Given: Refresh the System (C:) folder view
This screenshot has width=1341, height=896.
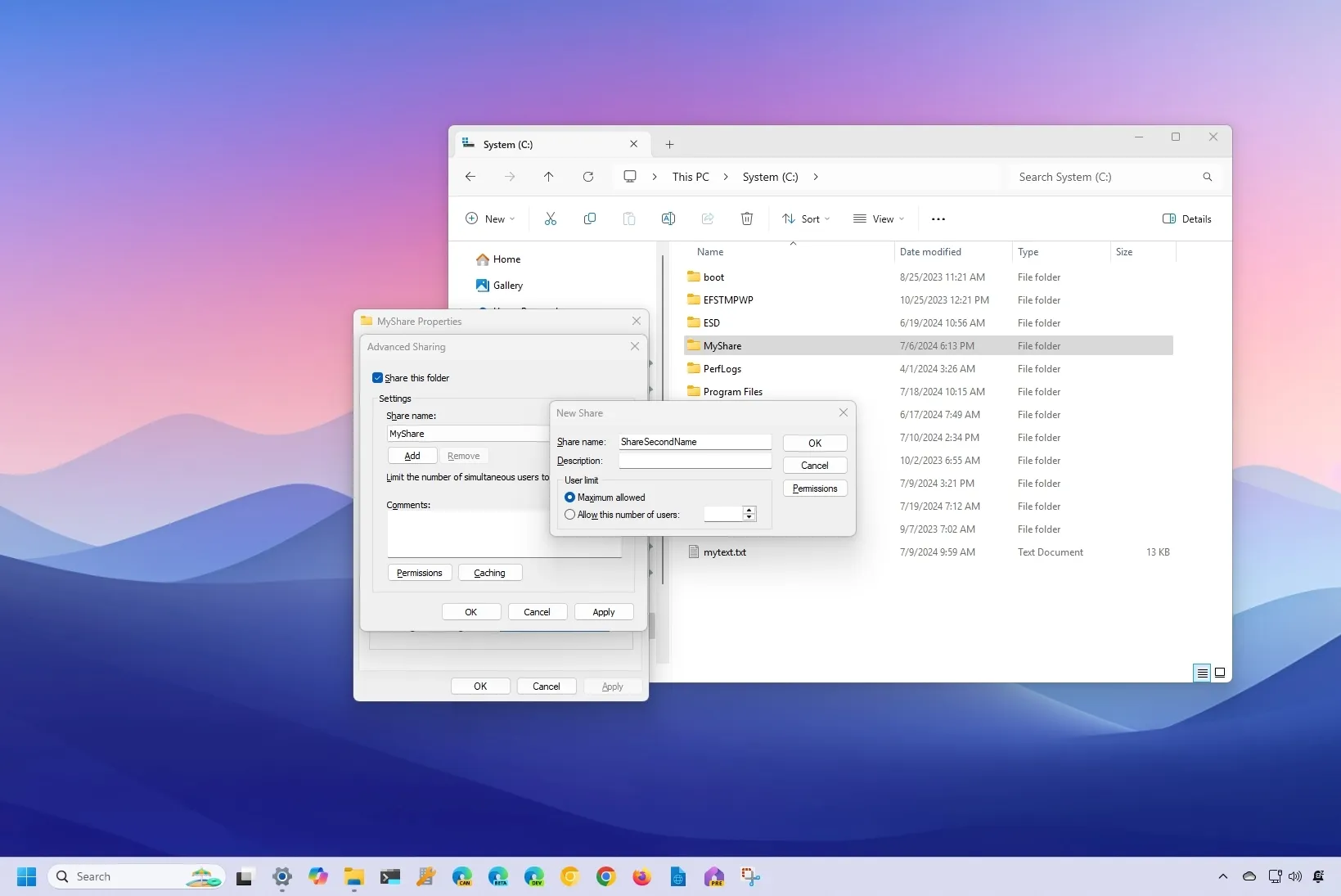Looking at the screenshot, I should (x=588, y=177).
